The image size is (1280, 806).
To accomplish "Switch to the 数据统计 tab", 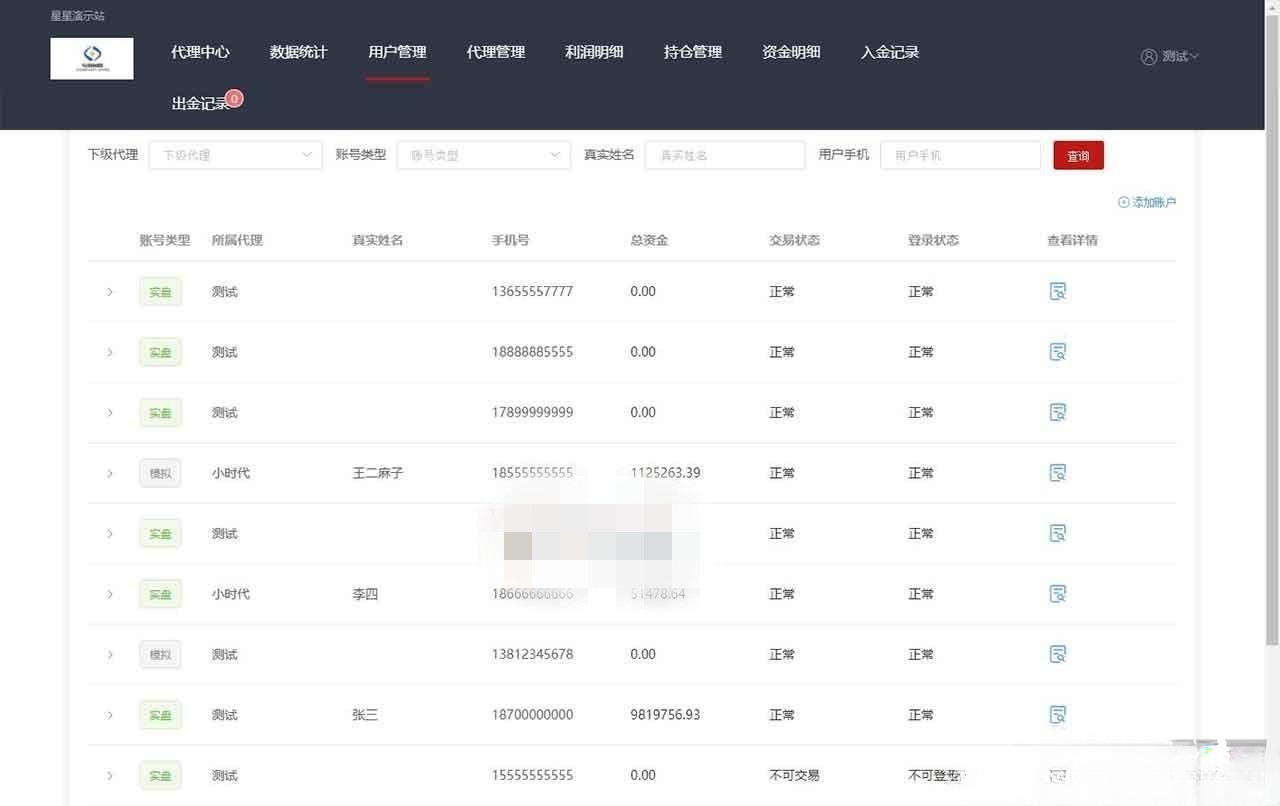I will [298, 52].
